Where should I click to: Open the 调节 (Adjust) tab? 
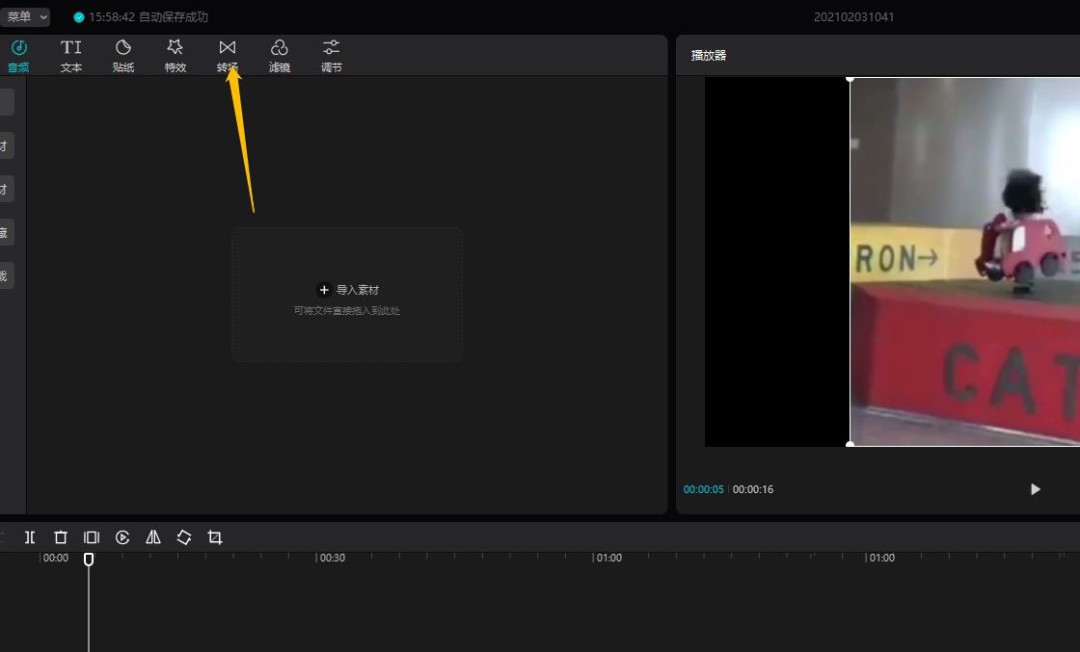[331, 55]
